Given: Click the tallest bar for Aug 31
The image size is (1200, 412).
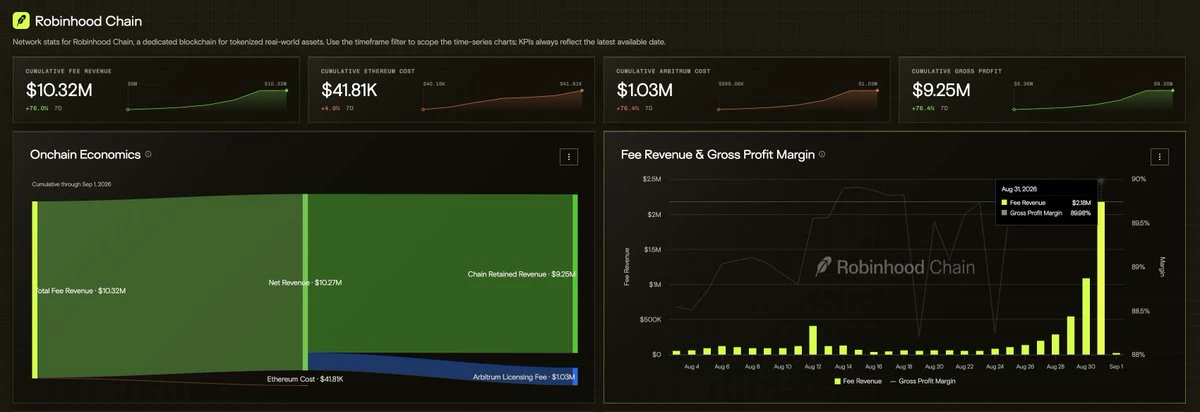Looking at the screenshot, I should (1102, 278).
